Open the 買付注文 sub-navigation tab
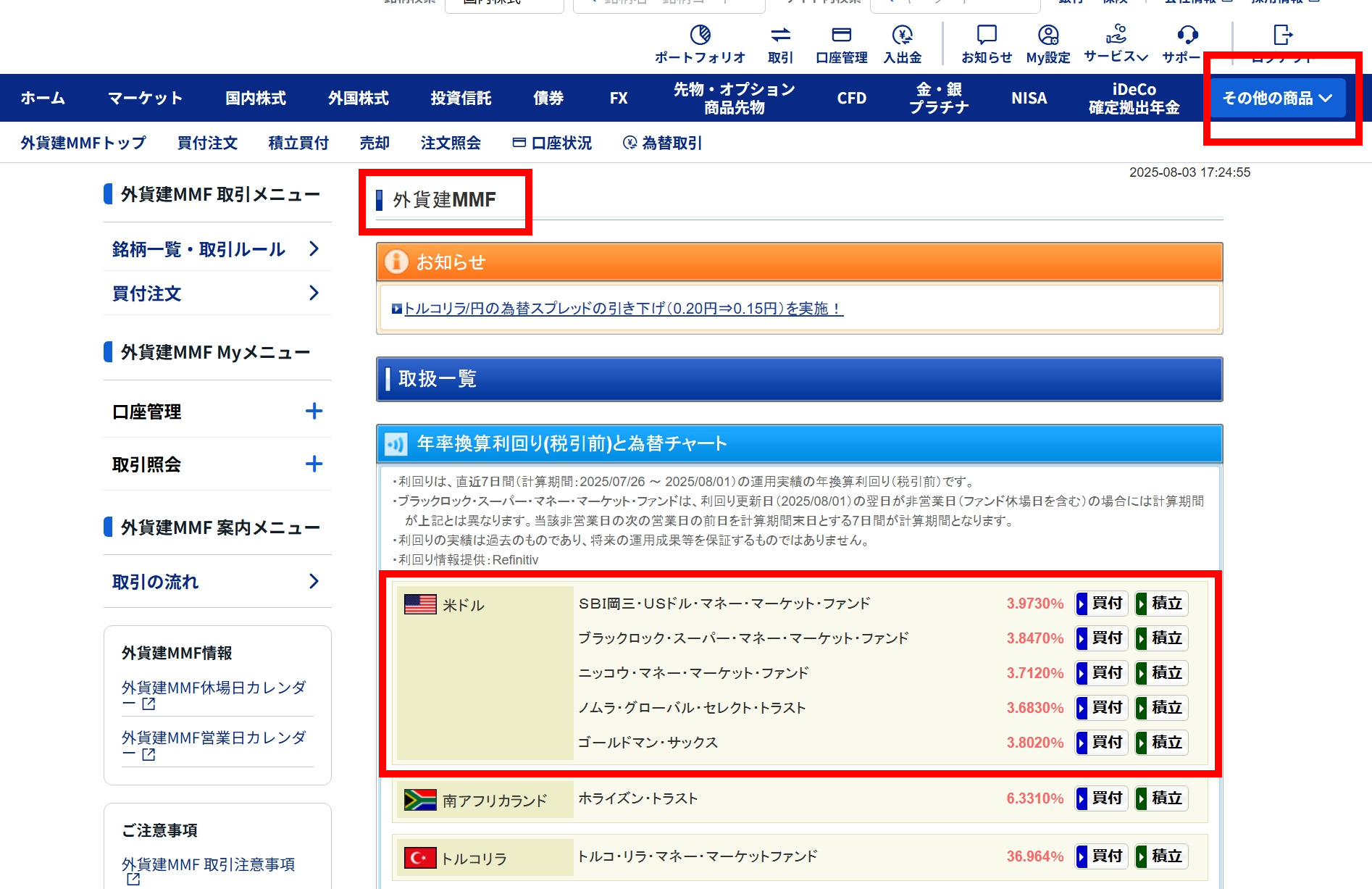Image resolution: width=1372 pixels, height=889 pixels. click(207, 143)
